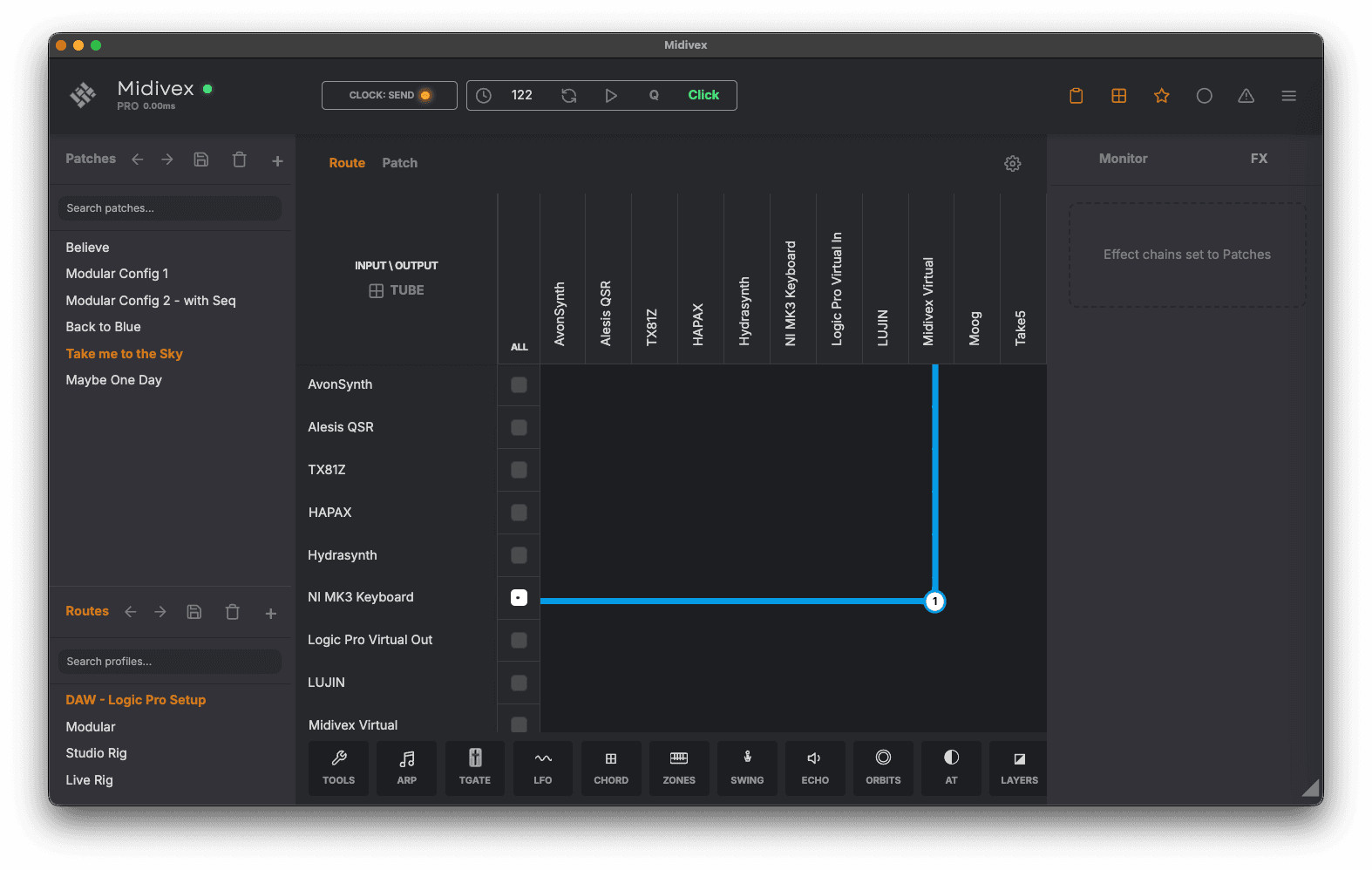This screenshot has width=1372, height=870.
Task: Toggle the CLOCK: SEND button
Action: pos(390,95)
